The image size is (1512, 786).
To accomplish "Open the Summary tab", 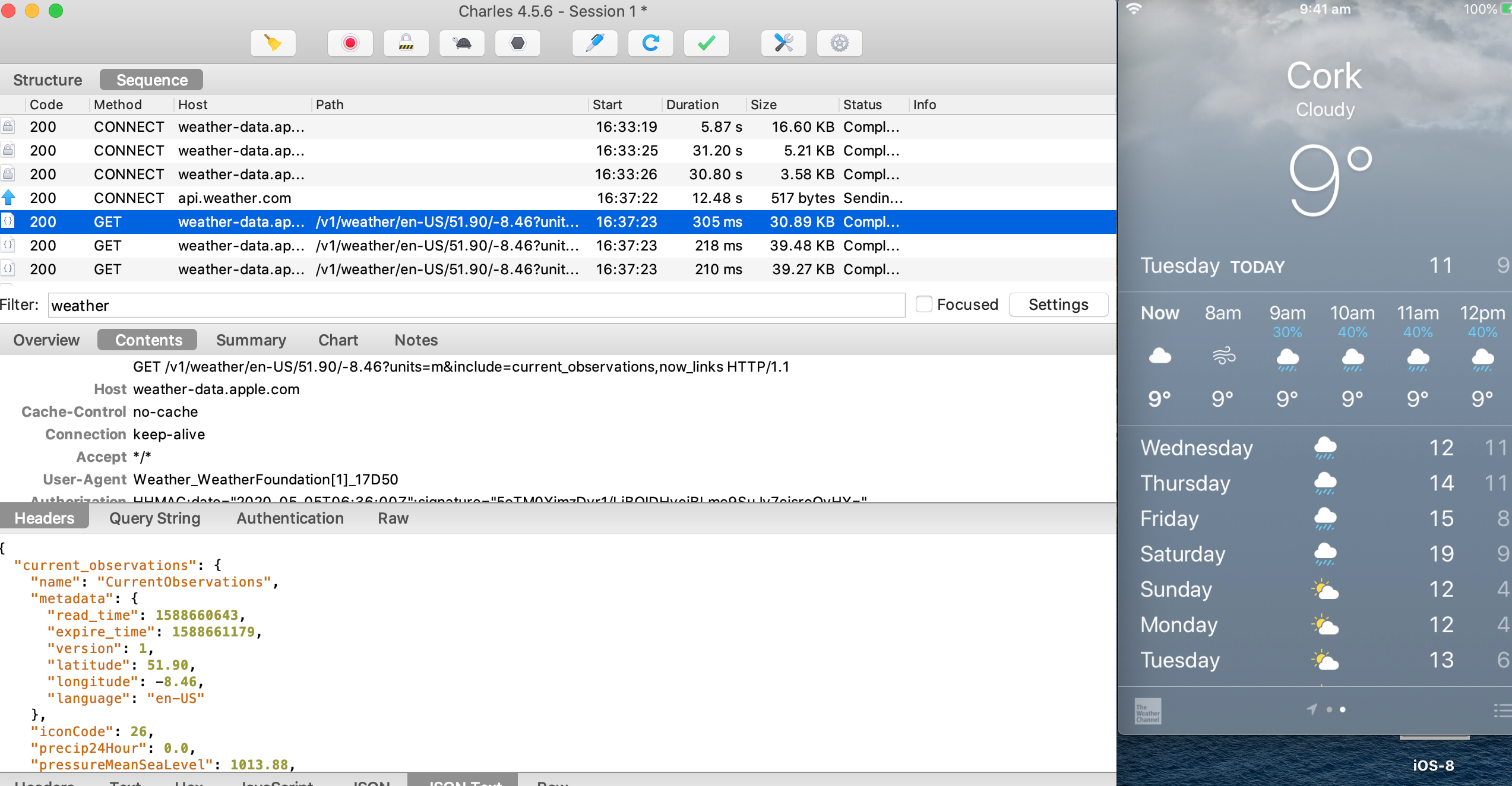I will click(251, 340).
